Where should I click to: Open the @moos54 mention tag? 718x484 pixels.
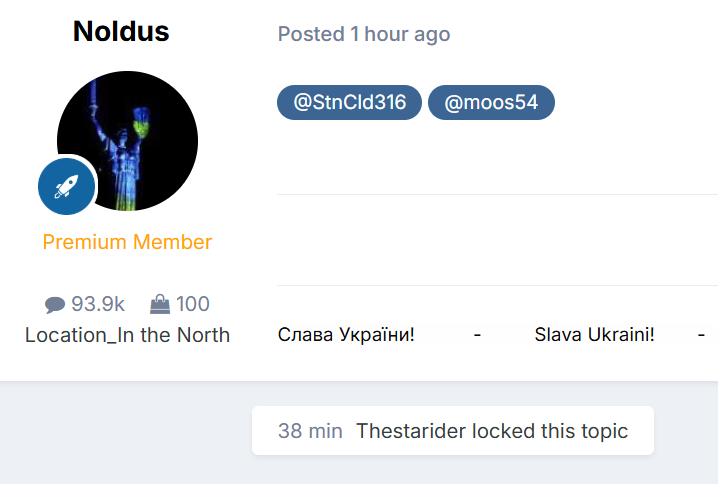point(491,102)
